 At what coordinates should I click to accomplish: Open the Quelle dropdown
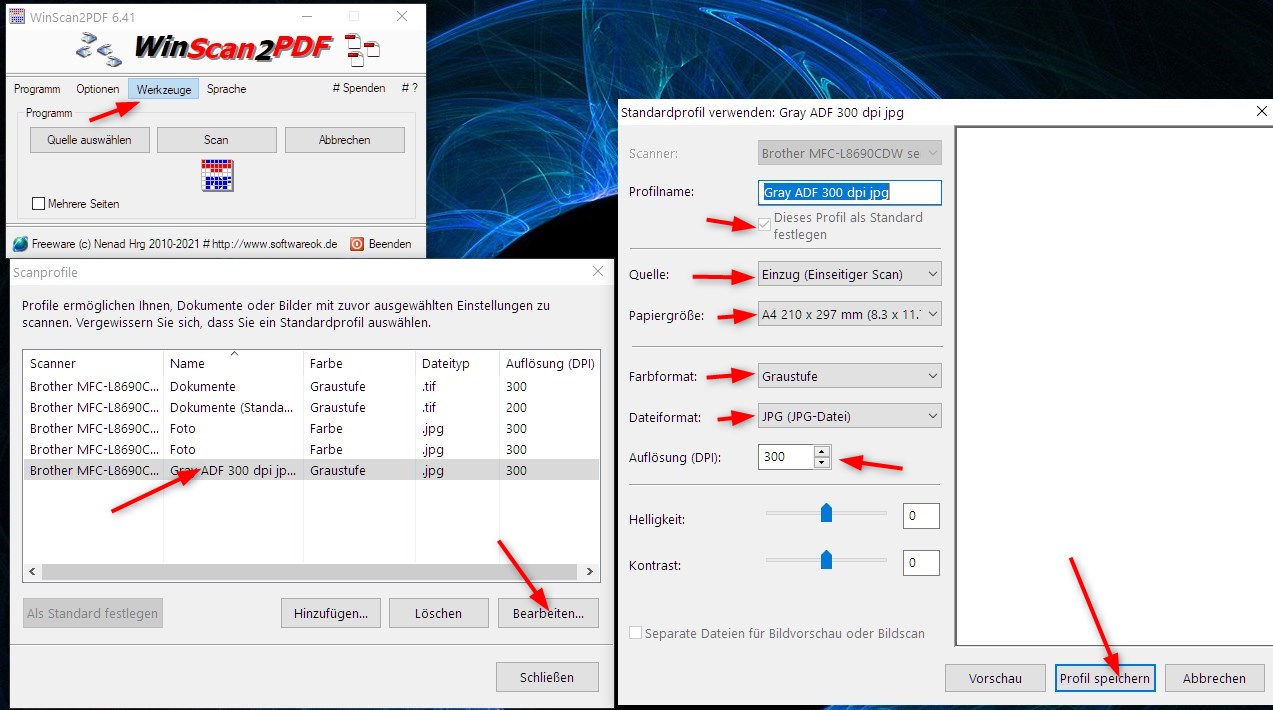point(850,274)
